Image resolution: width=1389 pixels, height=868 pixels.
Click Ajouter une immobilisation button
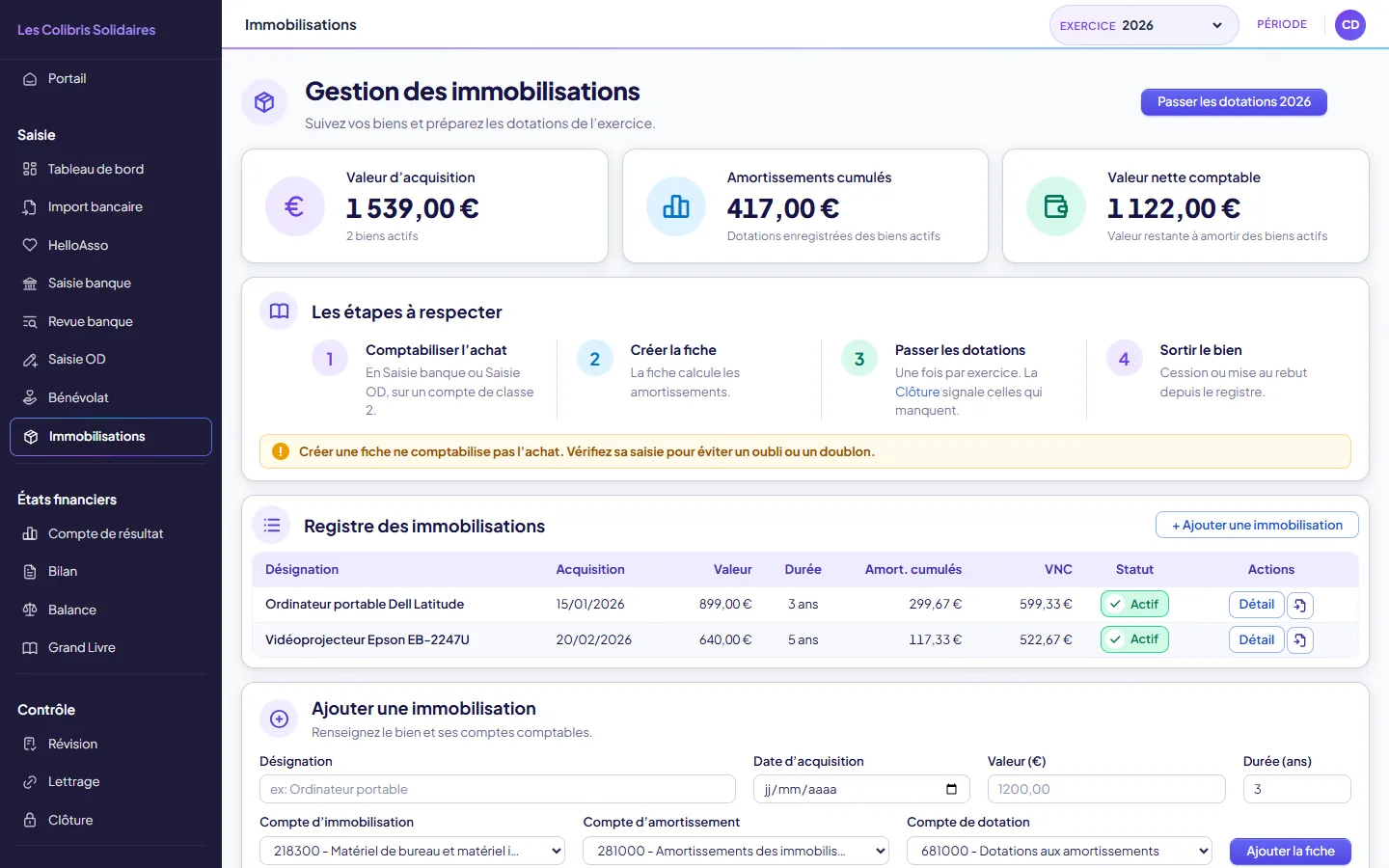click(1257, 526)
